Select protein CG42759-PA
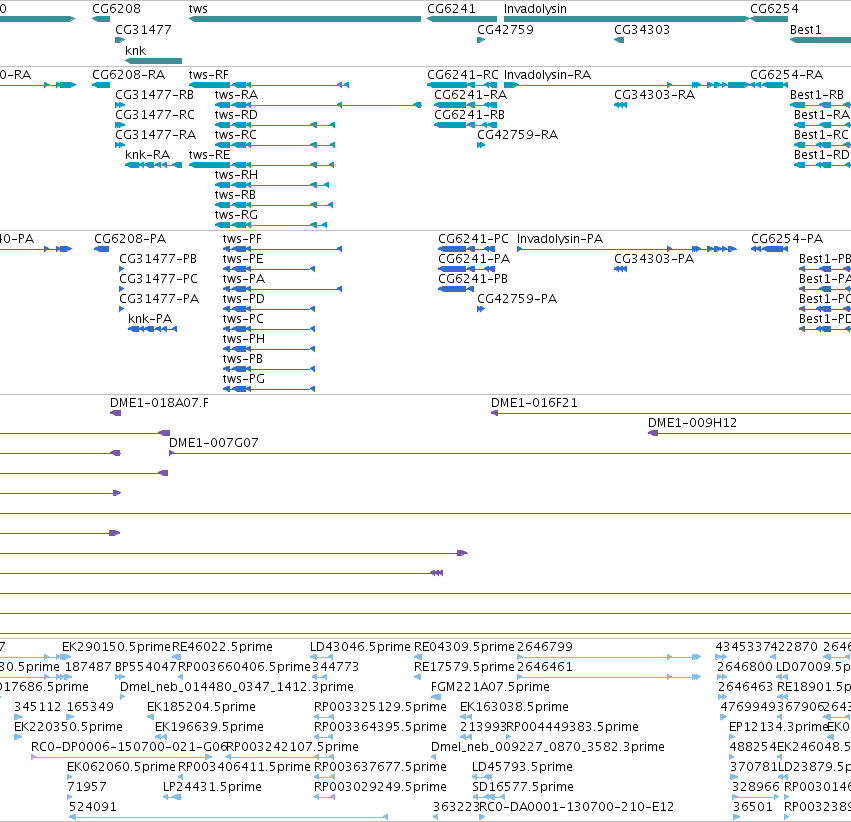The width and height of the screenshot is (851, 822). coord(517,299)
